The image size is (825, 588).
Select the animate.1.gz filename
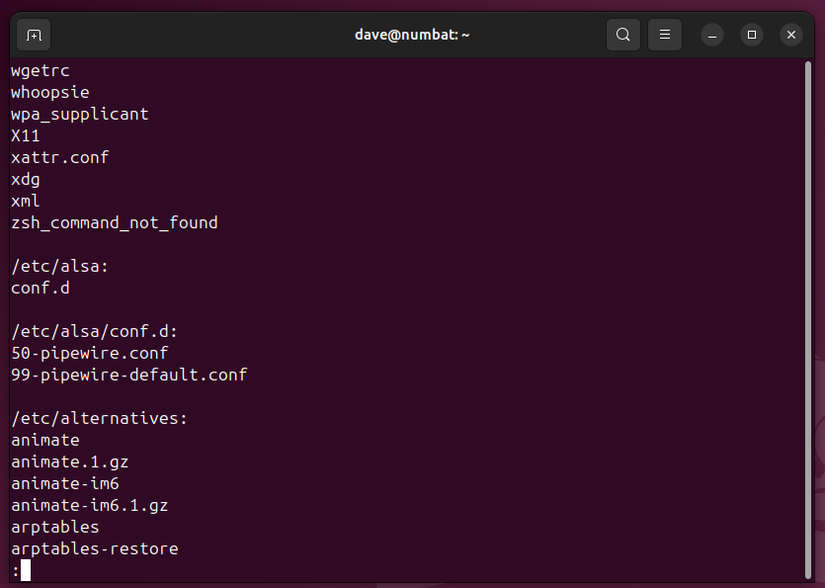(x=69, y=462)
